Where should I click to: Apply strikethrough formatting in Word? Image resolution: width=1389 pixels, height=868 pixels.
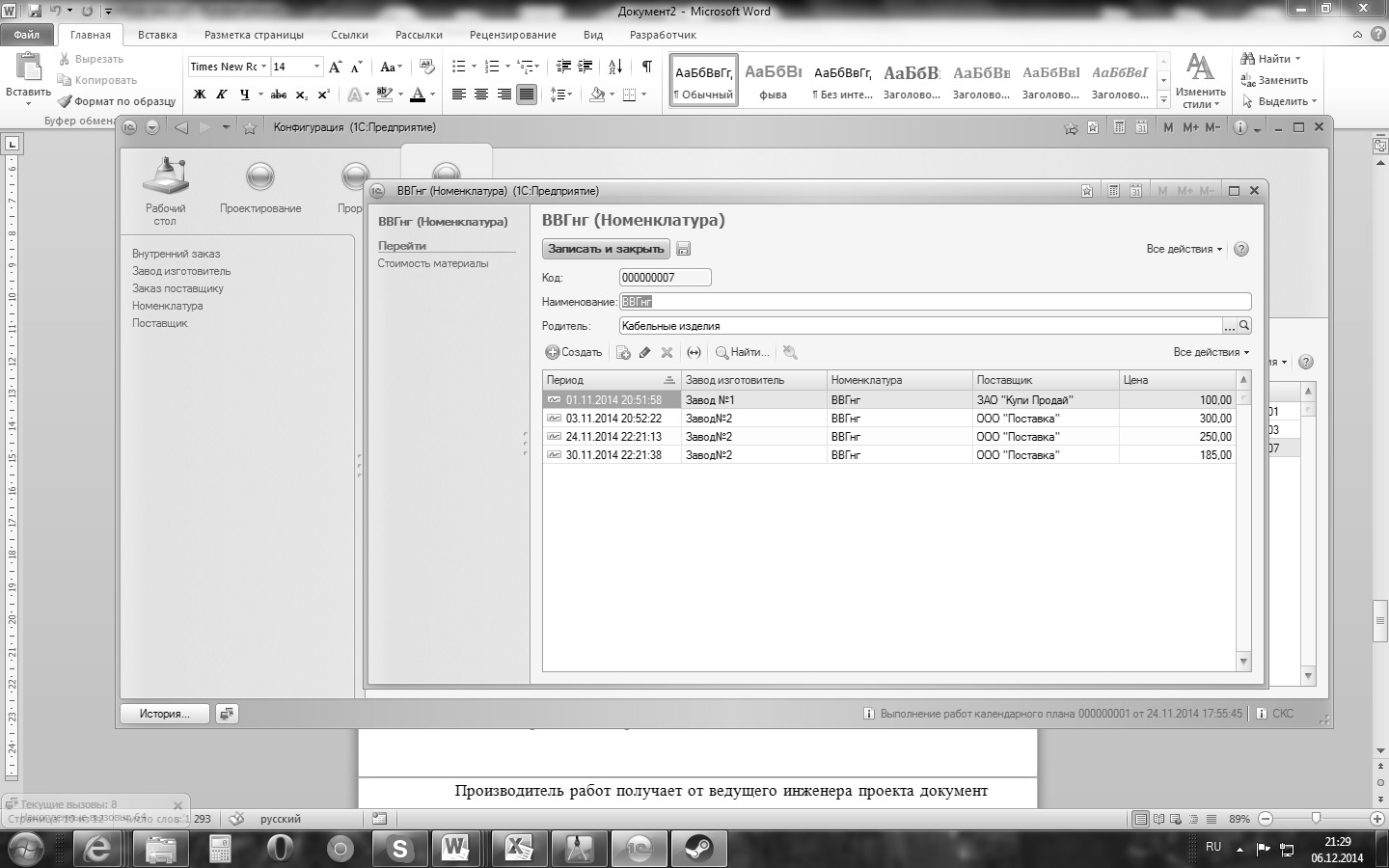[x=278, y=95]
